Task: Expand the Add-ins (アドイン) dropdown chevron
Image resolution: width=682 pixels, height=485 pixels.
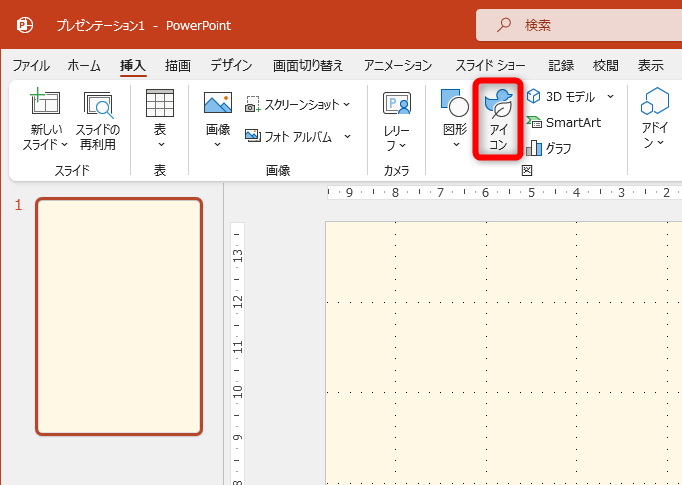Action: click(661, 143)
